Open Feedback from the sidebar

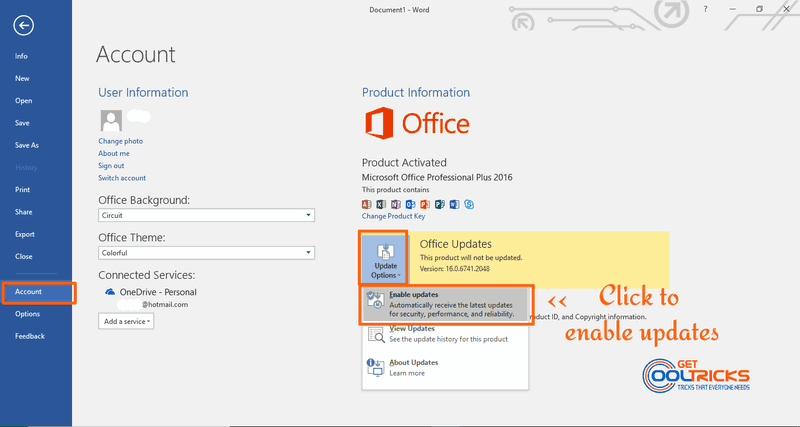30,336
